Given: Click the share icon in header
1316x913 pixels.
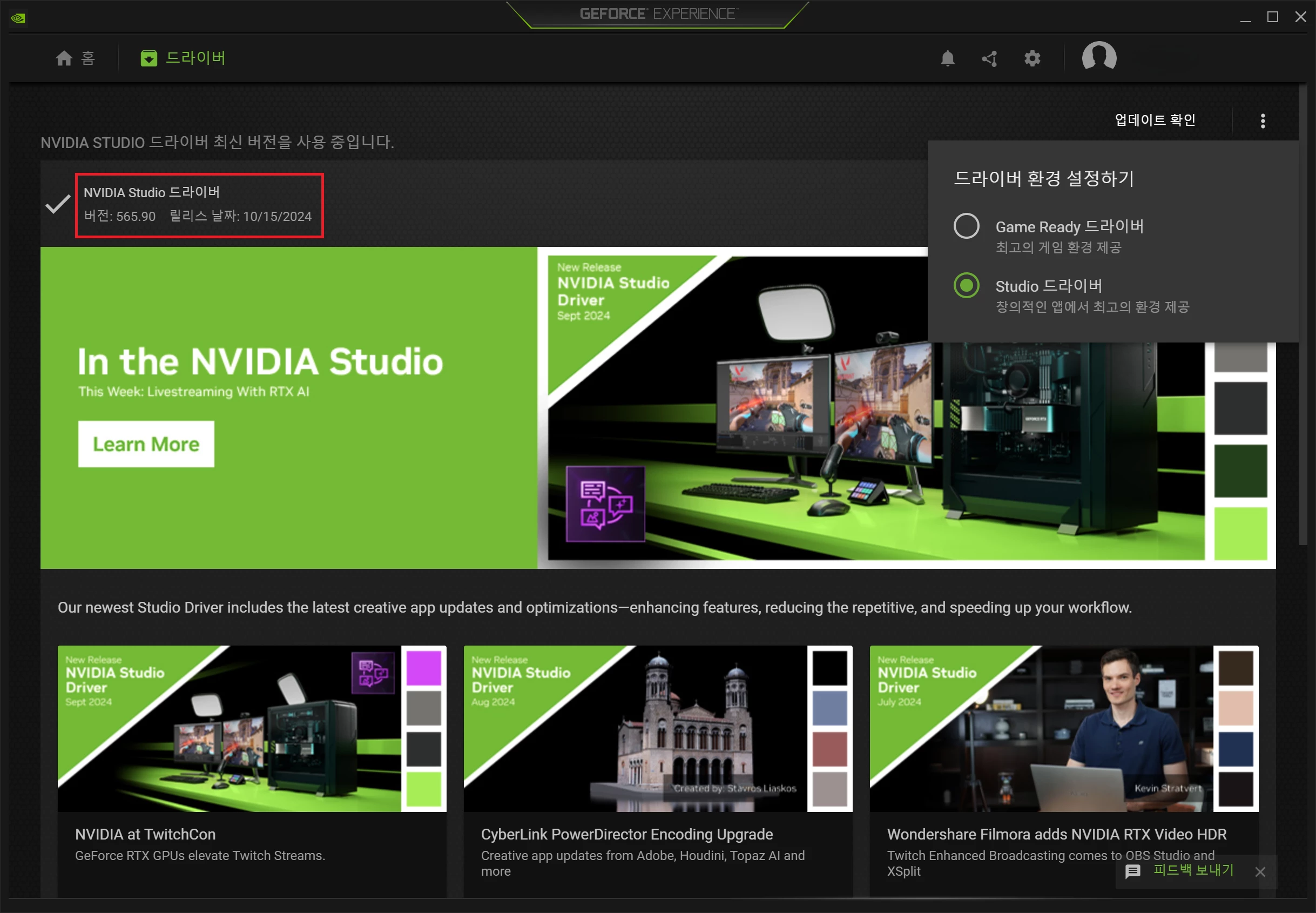Looking at the screenshot, I should tap(990, 58).
